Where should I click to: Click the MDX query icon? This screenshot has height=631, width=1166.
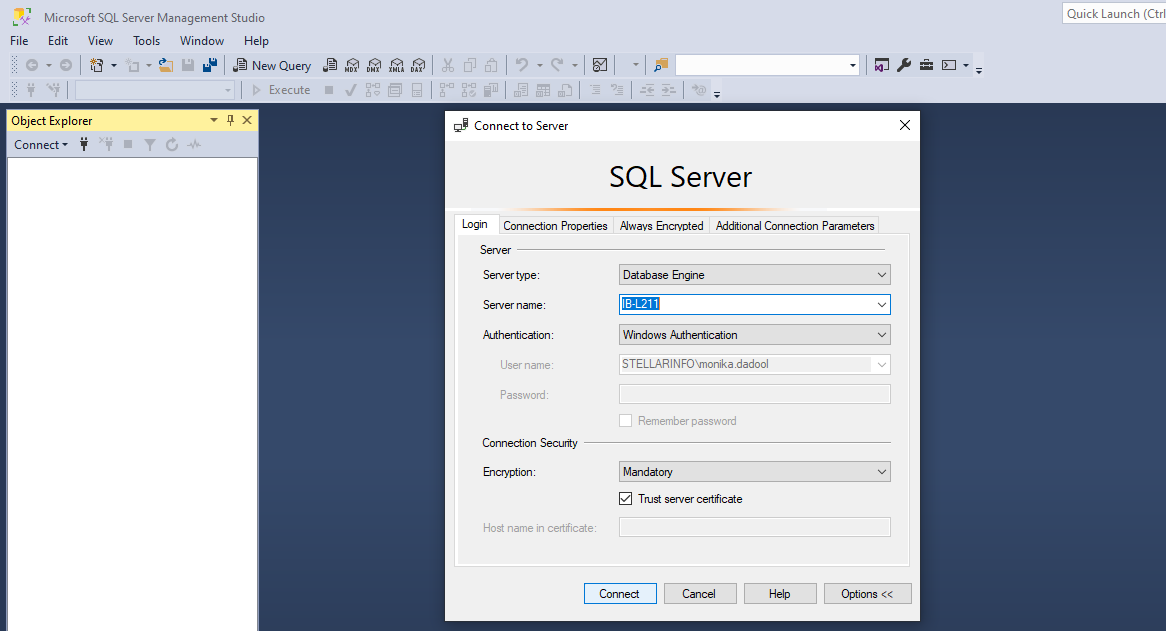pos(352,65)
